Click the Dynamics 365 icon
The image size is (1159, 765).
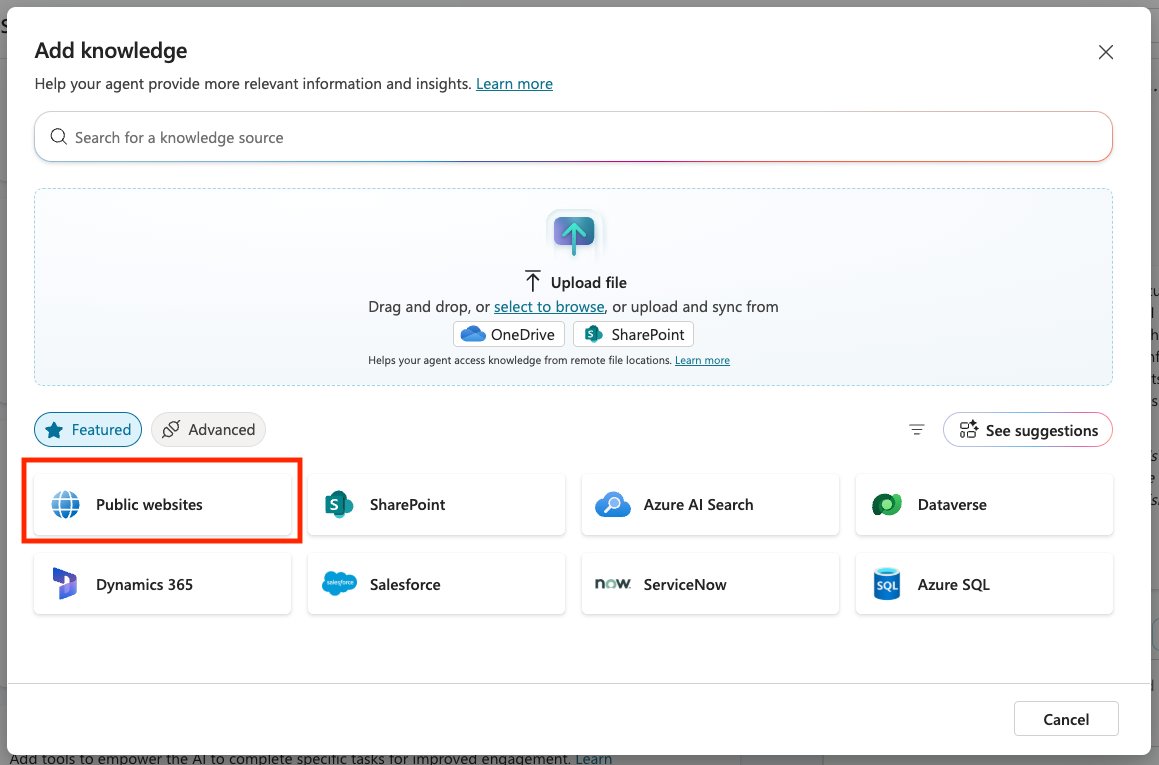[65, 584]
